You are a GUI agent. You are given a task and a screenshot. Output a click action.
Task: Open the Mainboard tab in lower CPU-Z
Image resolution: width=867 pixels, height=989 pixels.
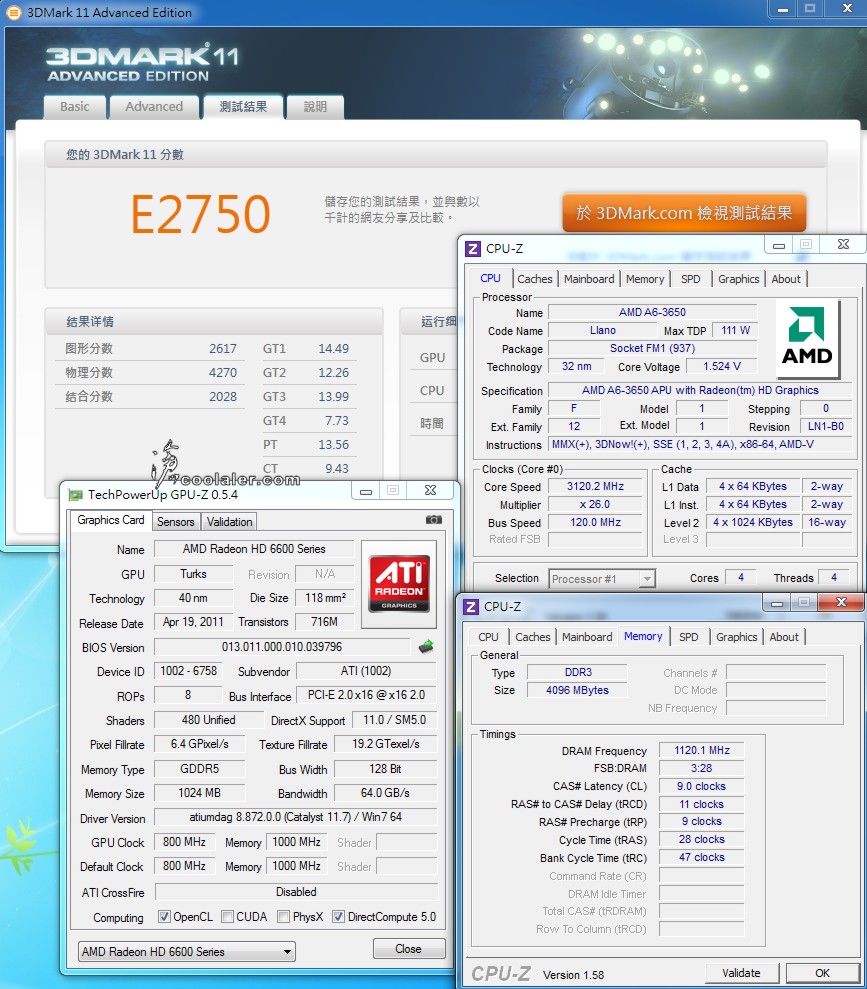pos(587,637)
